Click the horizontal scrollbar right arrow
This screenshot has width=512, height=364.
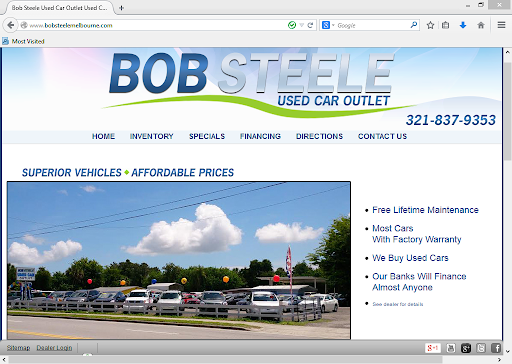point(499,360)
